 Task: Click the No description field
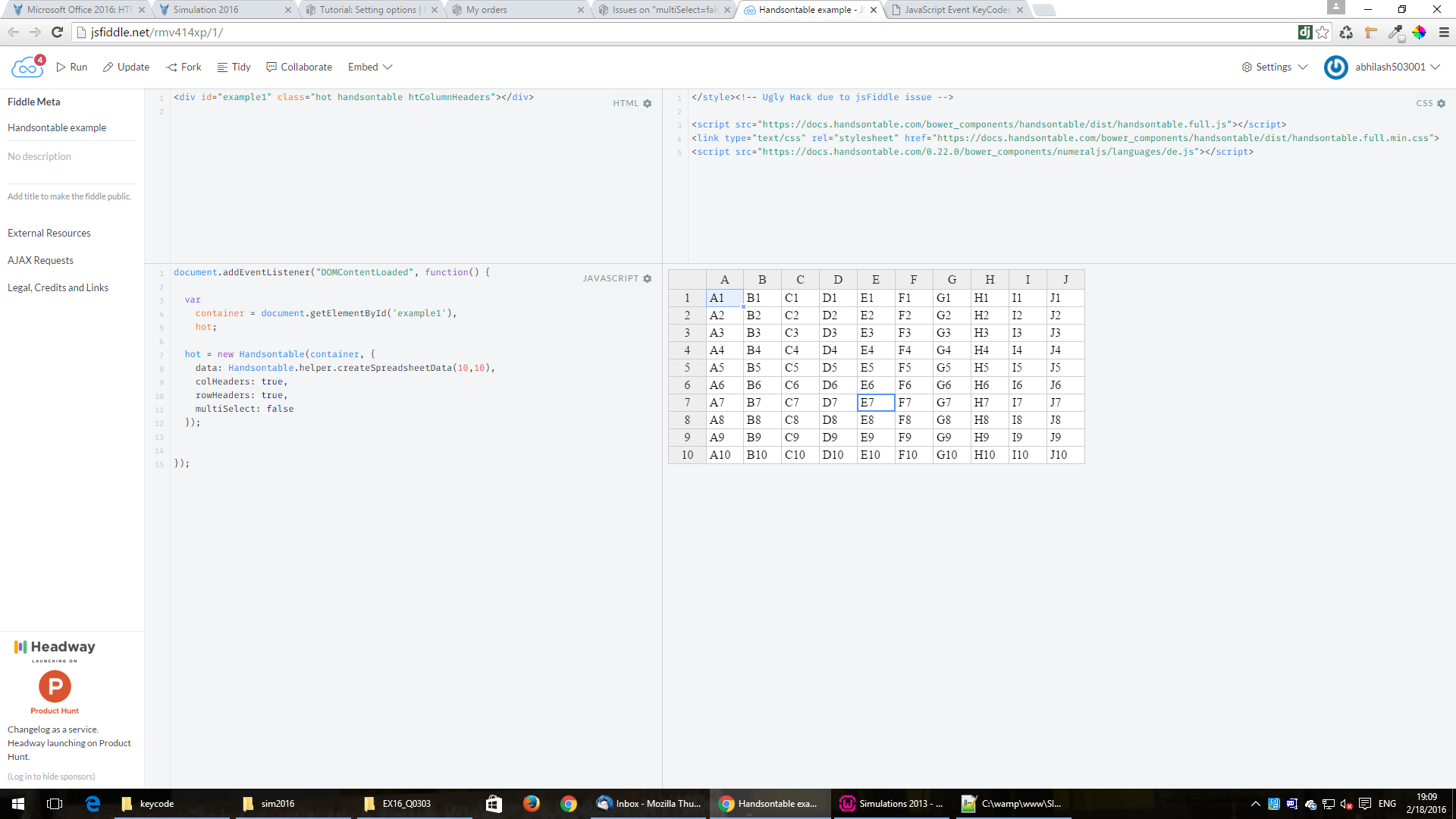coord(71,156)
